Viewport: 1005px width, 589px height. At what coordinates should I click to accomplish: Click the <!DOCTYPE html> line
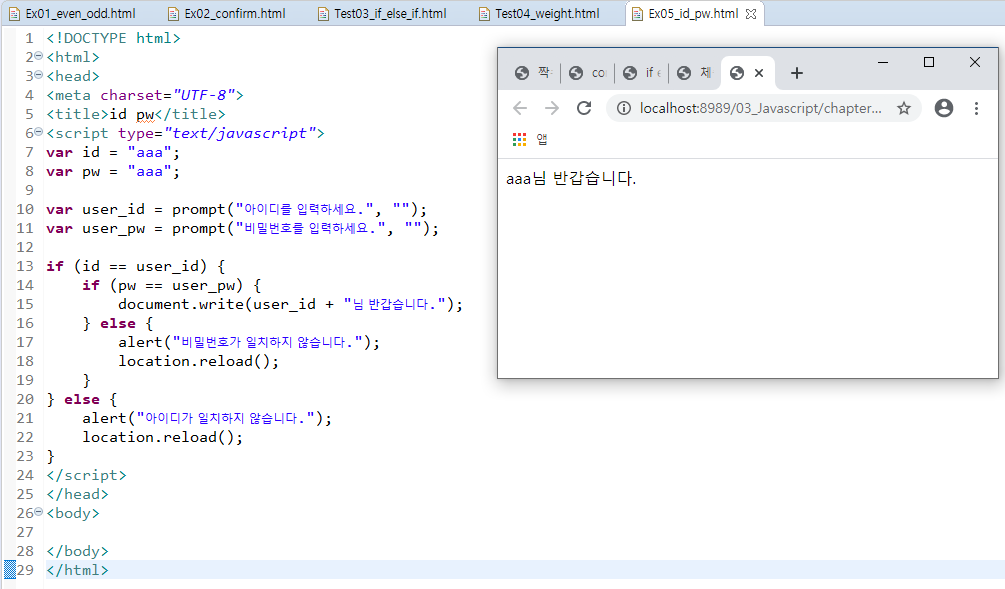pyautogui.click(x=113, y=38)
